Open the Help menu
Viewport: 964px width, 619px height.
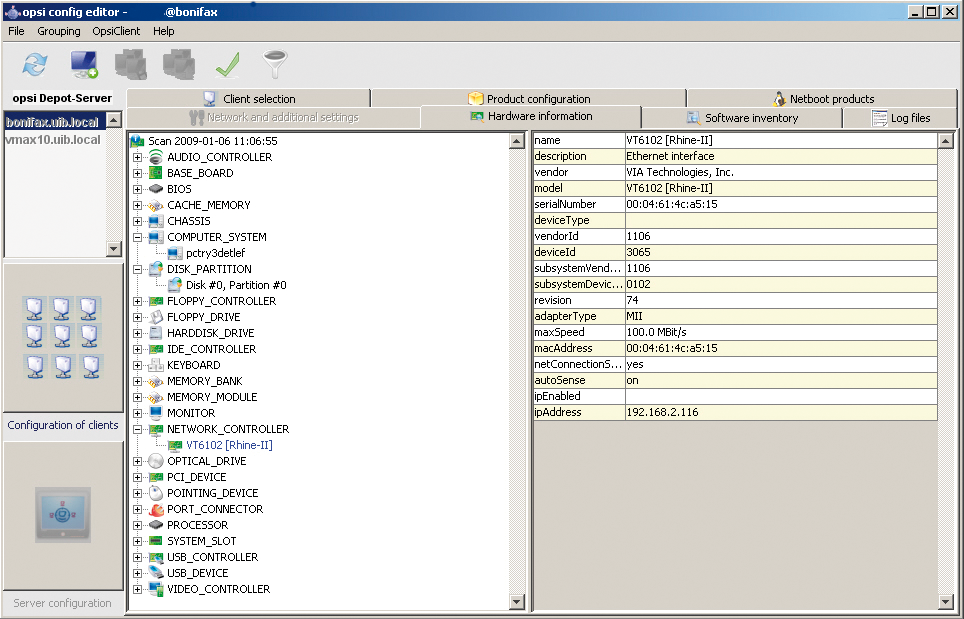tap(164, 31)
